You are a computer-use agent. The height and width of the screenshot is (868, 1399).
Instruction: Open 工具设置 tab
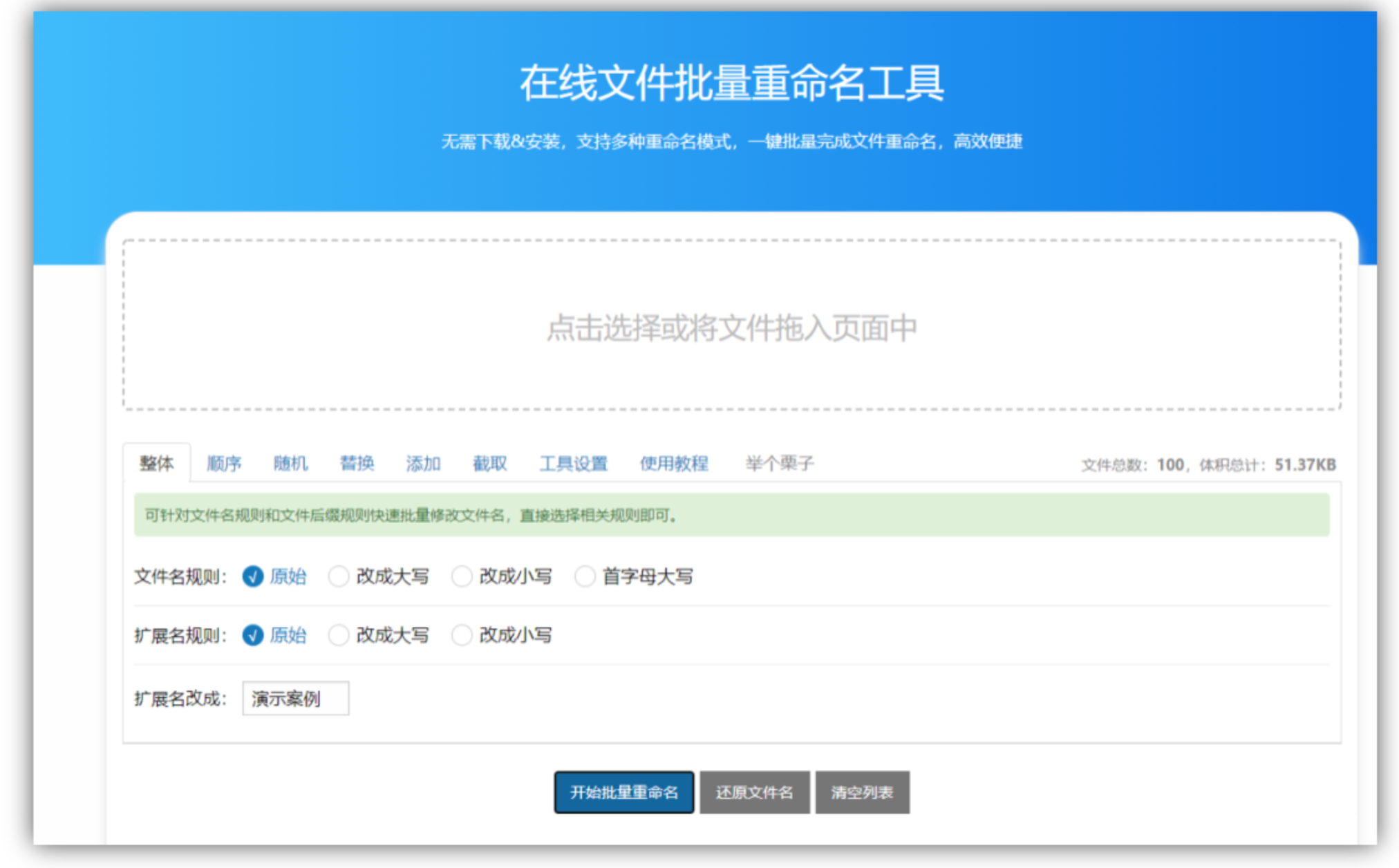pos(573,463)
